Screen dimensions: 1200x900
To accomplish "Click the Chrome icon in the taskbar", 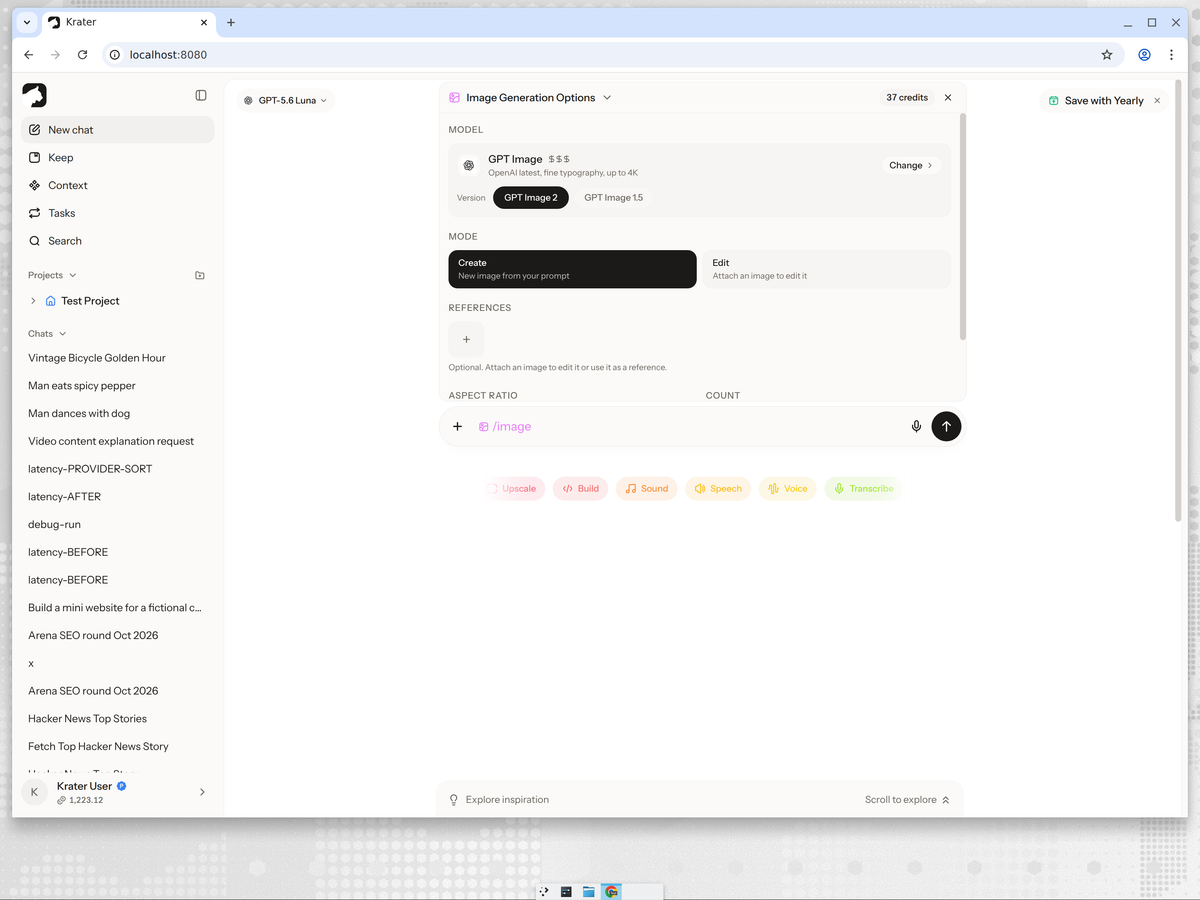I will coord(611,891).
